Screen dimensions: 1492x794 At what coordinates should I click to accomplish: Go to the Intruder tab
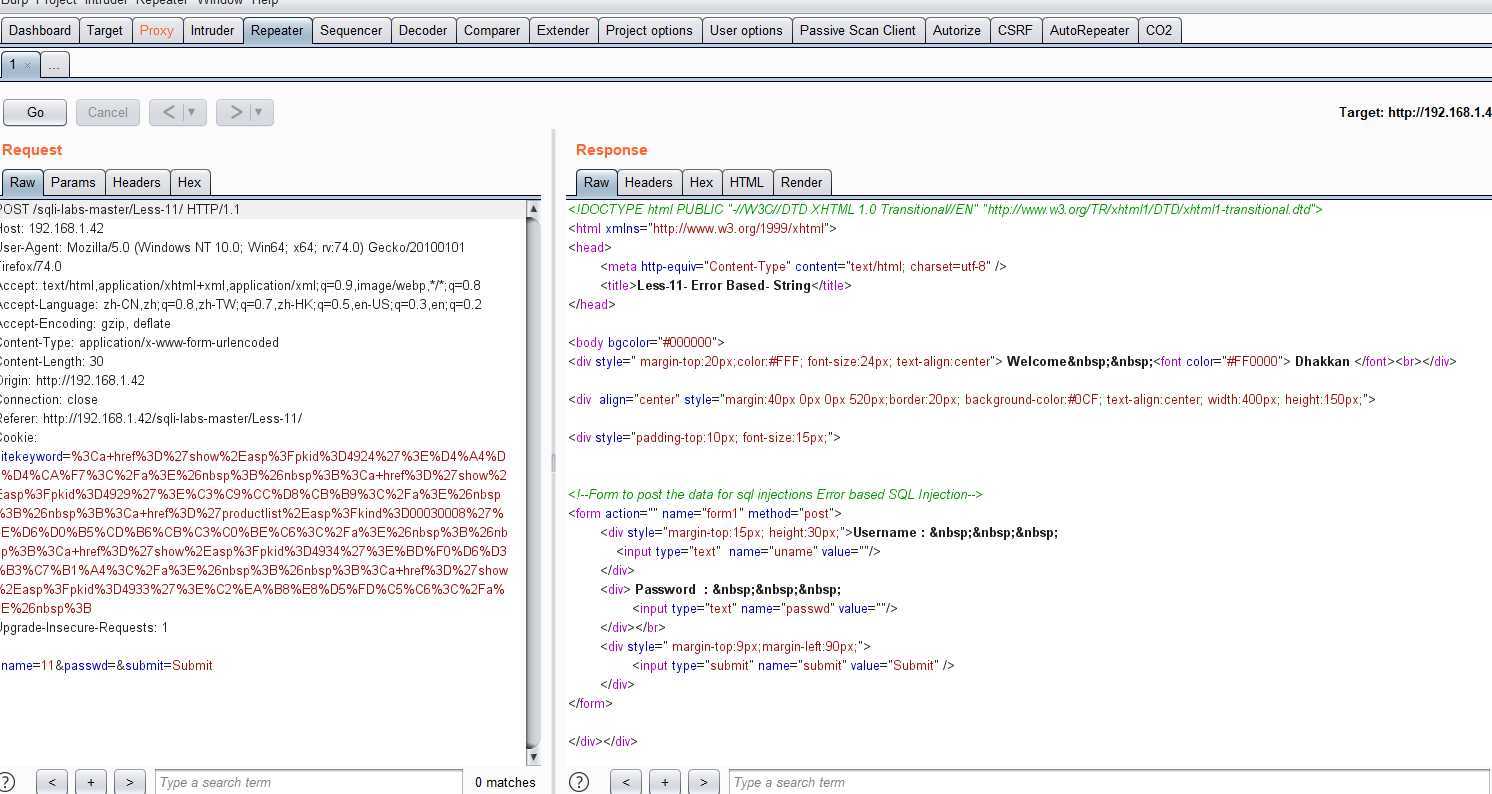click(212, 30)
